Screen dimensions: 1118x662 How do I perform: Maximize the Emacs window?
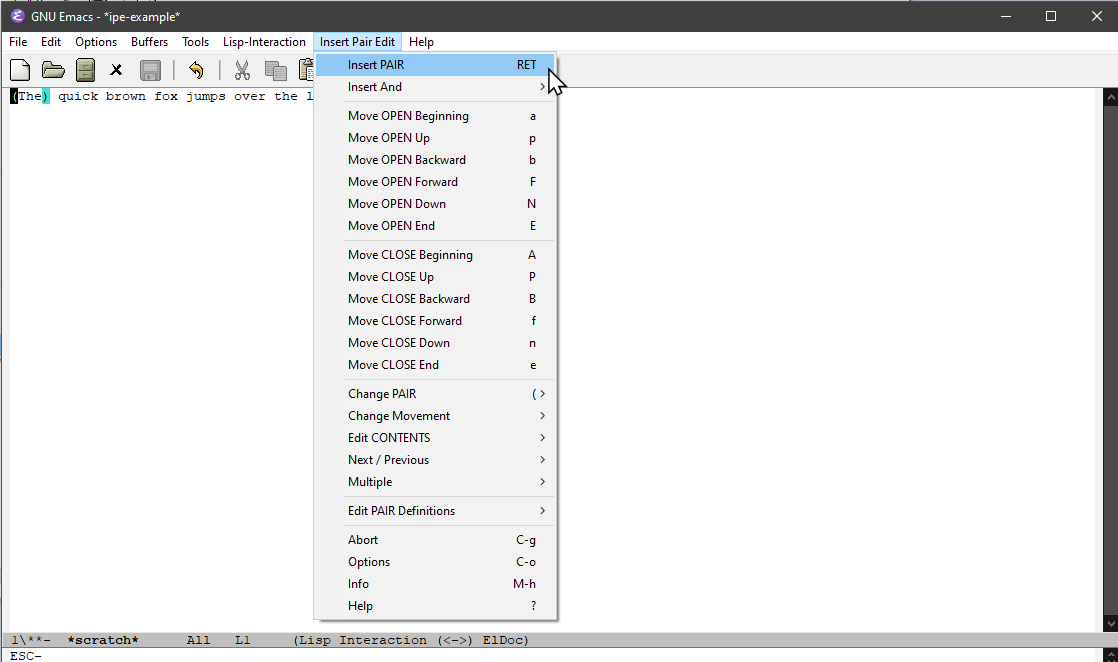coord(1051,16)
